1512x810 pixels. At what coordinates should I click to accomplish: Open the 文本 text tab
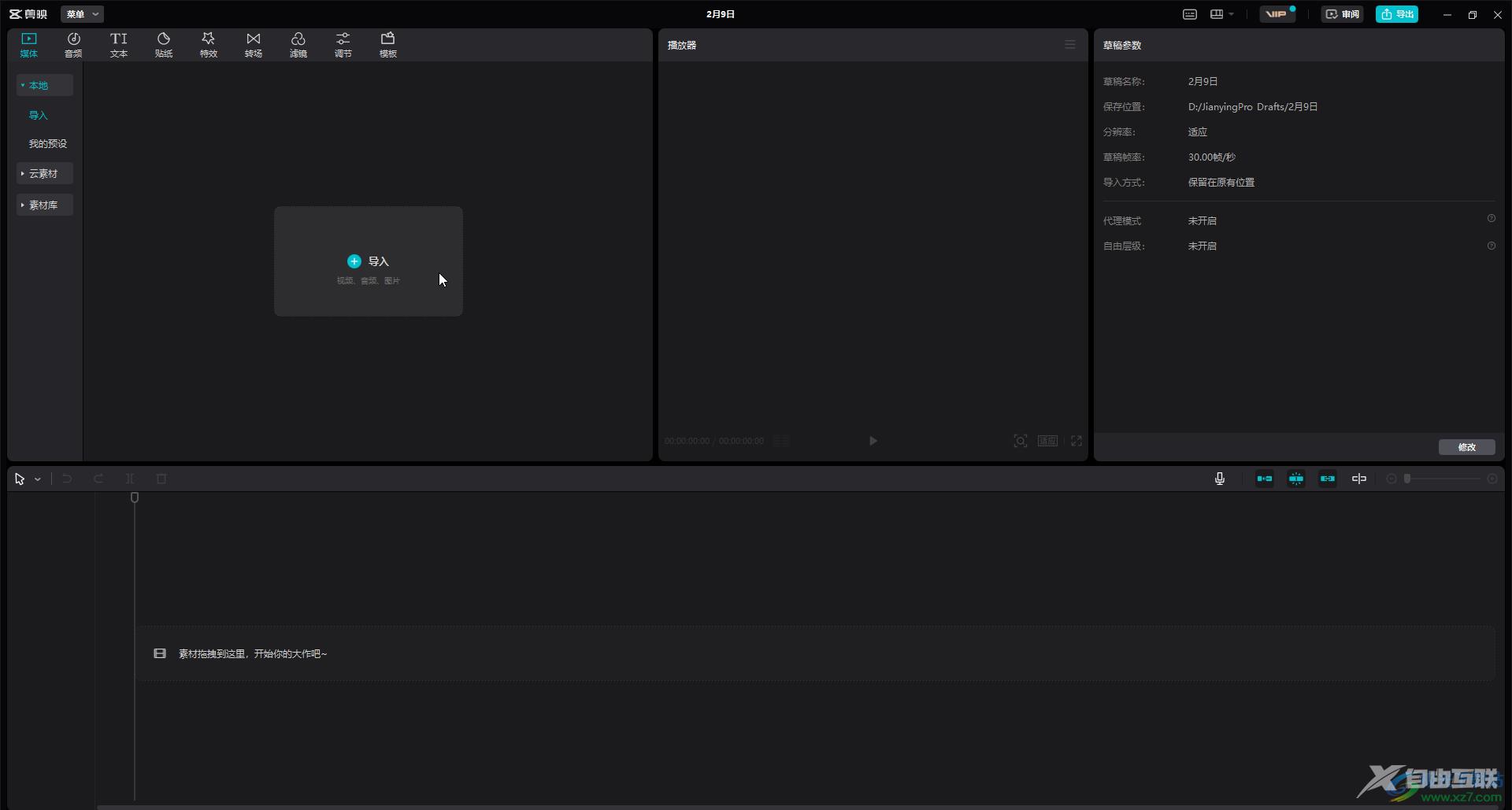119,45
